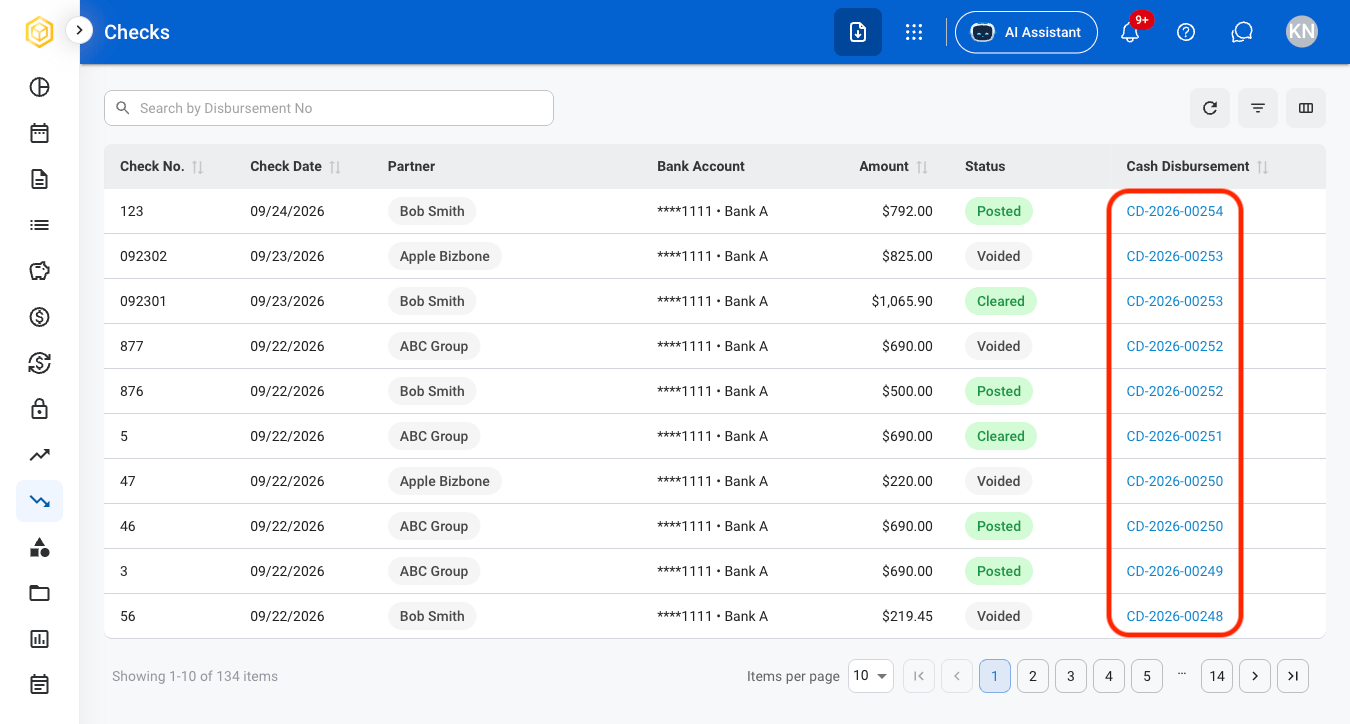Open the KN user avatar menu

[x=1302, y=32]
